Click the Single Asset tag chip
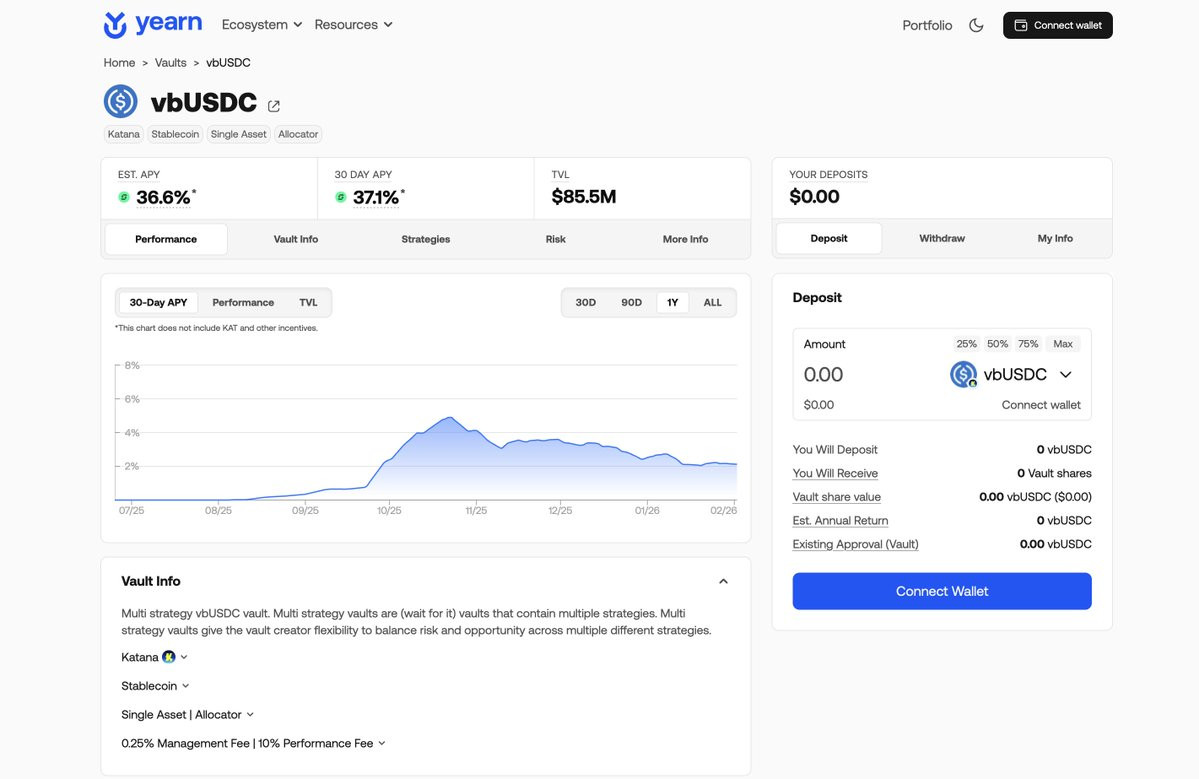Screen dimensions: 1199x779 click(239, 134)
